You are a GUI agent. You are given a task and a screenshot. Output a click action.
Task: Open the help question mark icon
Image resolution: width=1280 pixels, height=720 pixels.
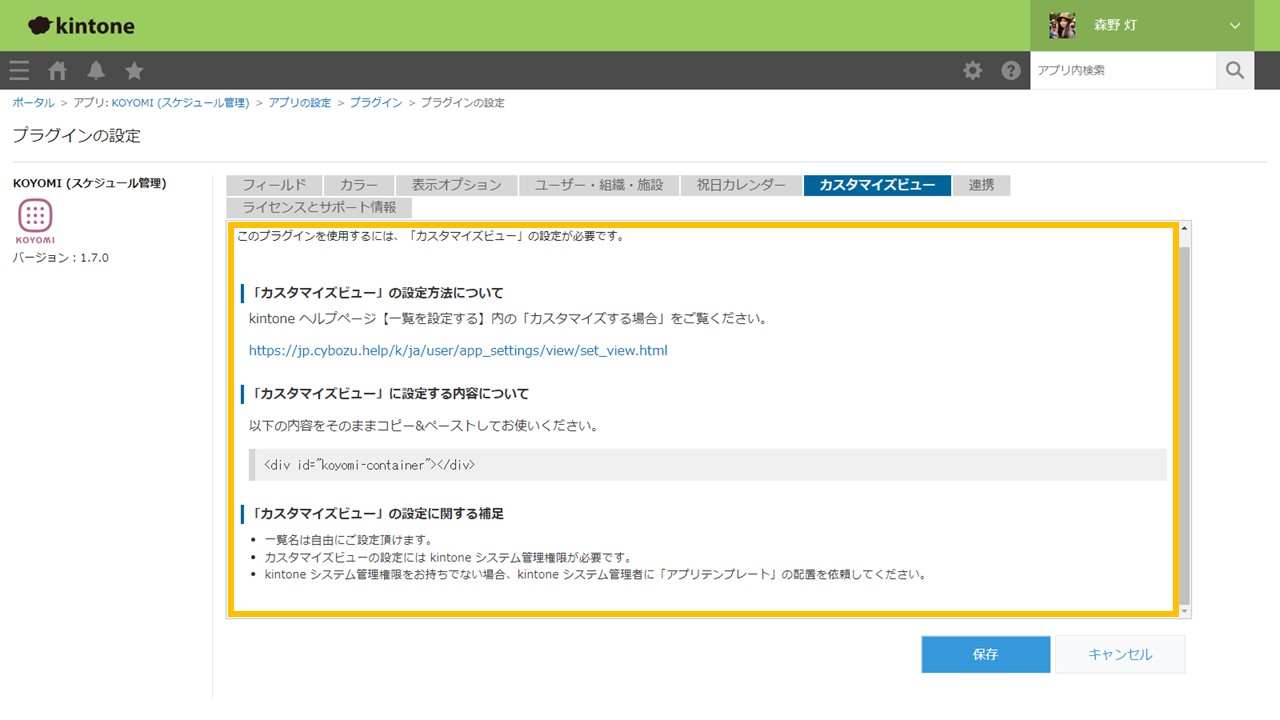click(x=1011, y=71)
